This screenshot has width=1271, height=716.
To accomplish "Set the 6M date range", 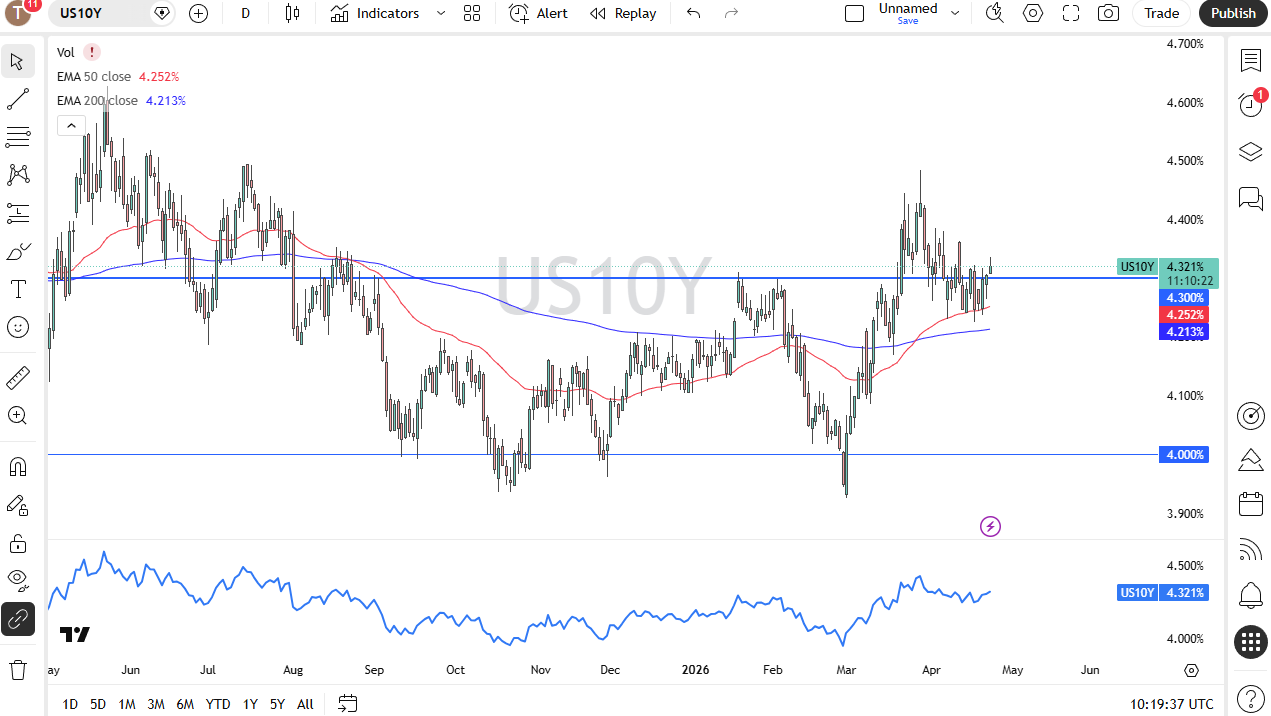I will pyautogui.click(x=185, y=704).
